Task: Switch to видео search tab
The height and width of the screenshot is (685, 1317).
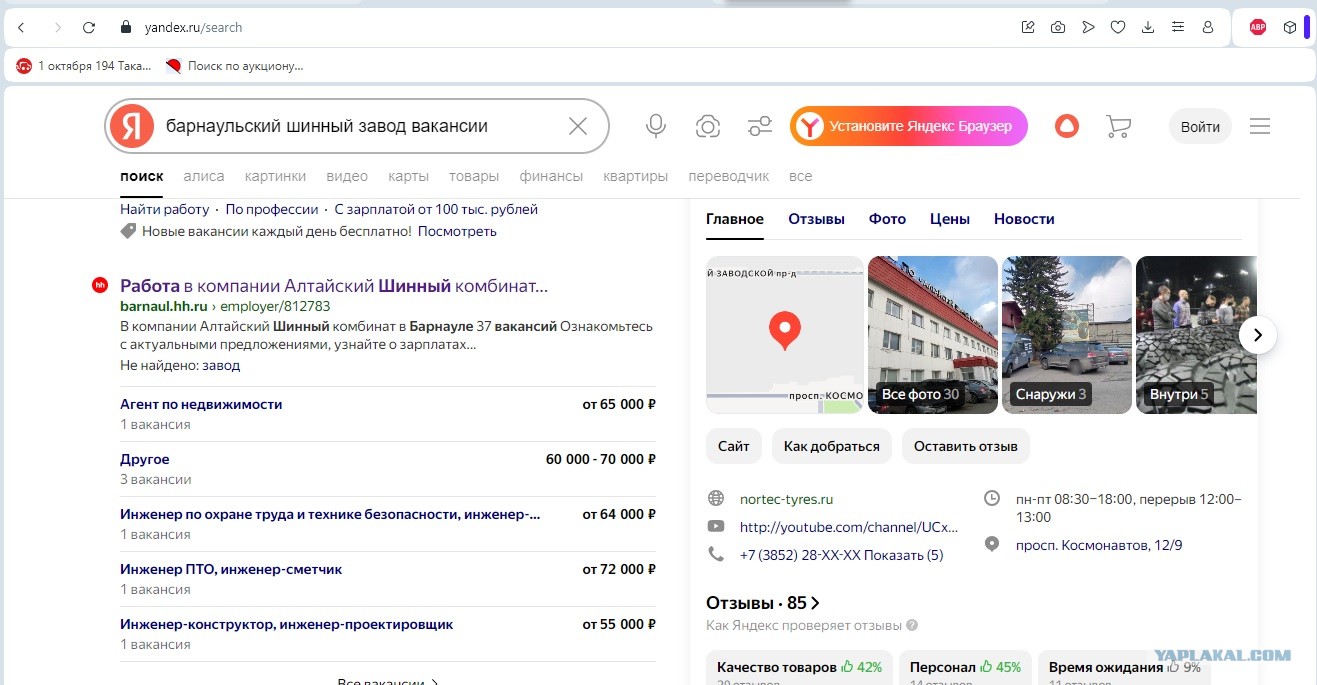Action: tap(347, 176)
